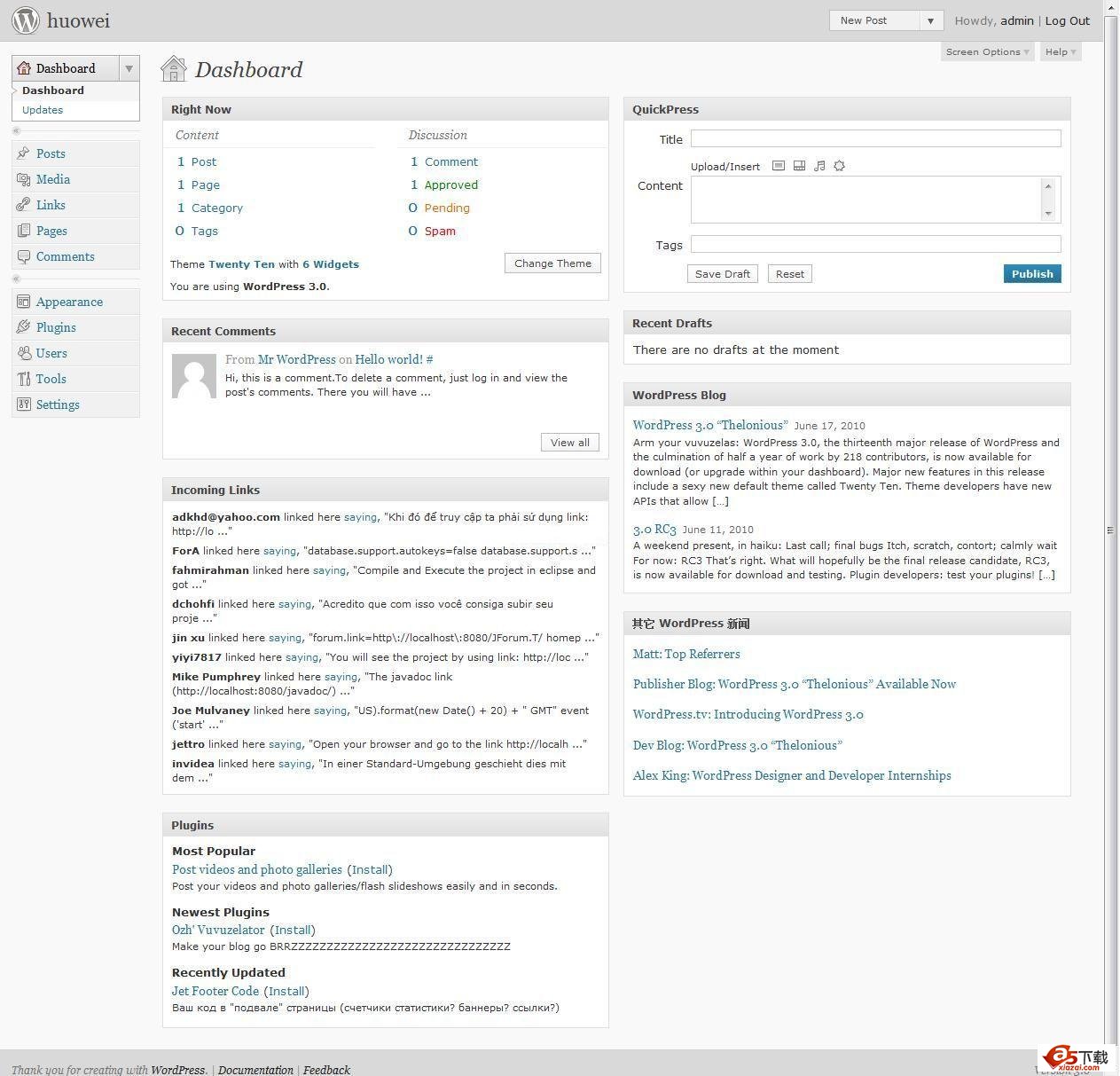Screen dimensions: 1120x1076
Task: Expand the Screen Options panel
Action: tap(987, 51)
